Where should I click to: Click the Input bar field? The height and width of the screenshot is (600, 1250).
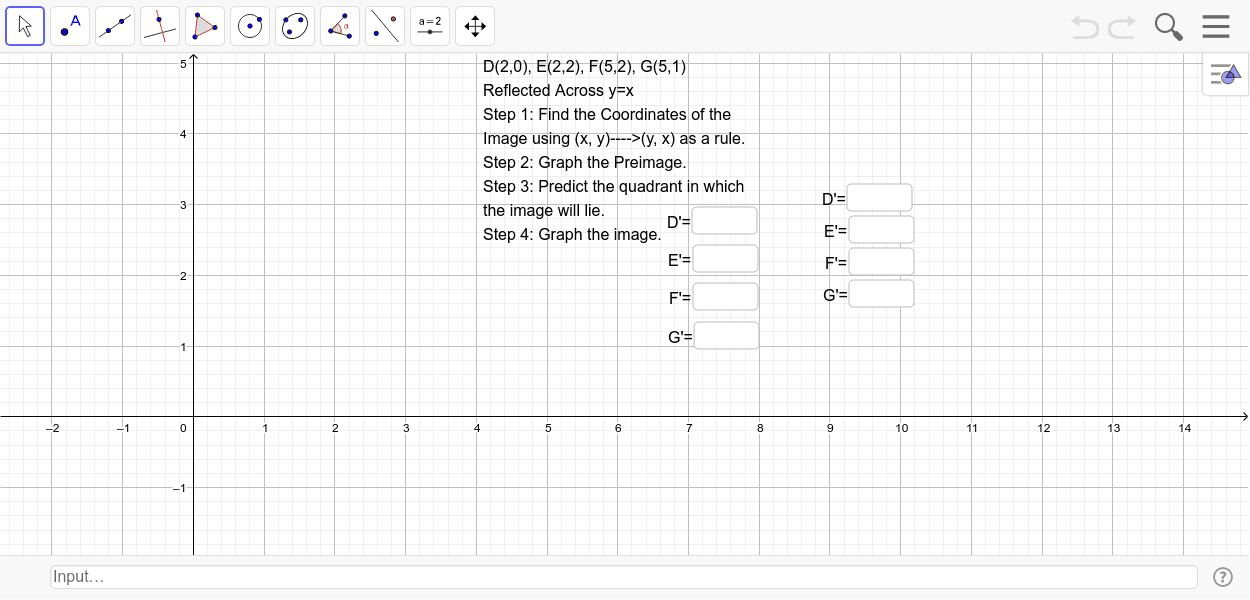[624, 577]
